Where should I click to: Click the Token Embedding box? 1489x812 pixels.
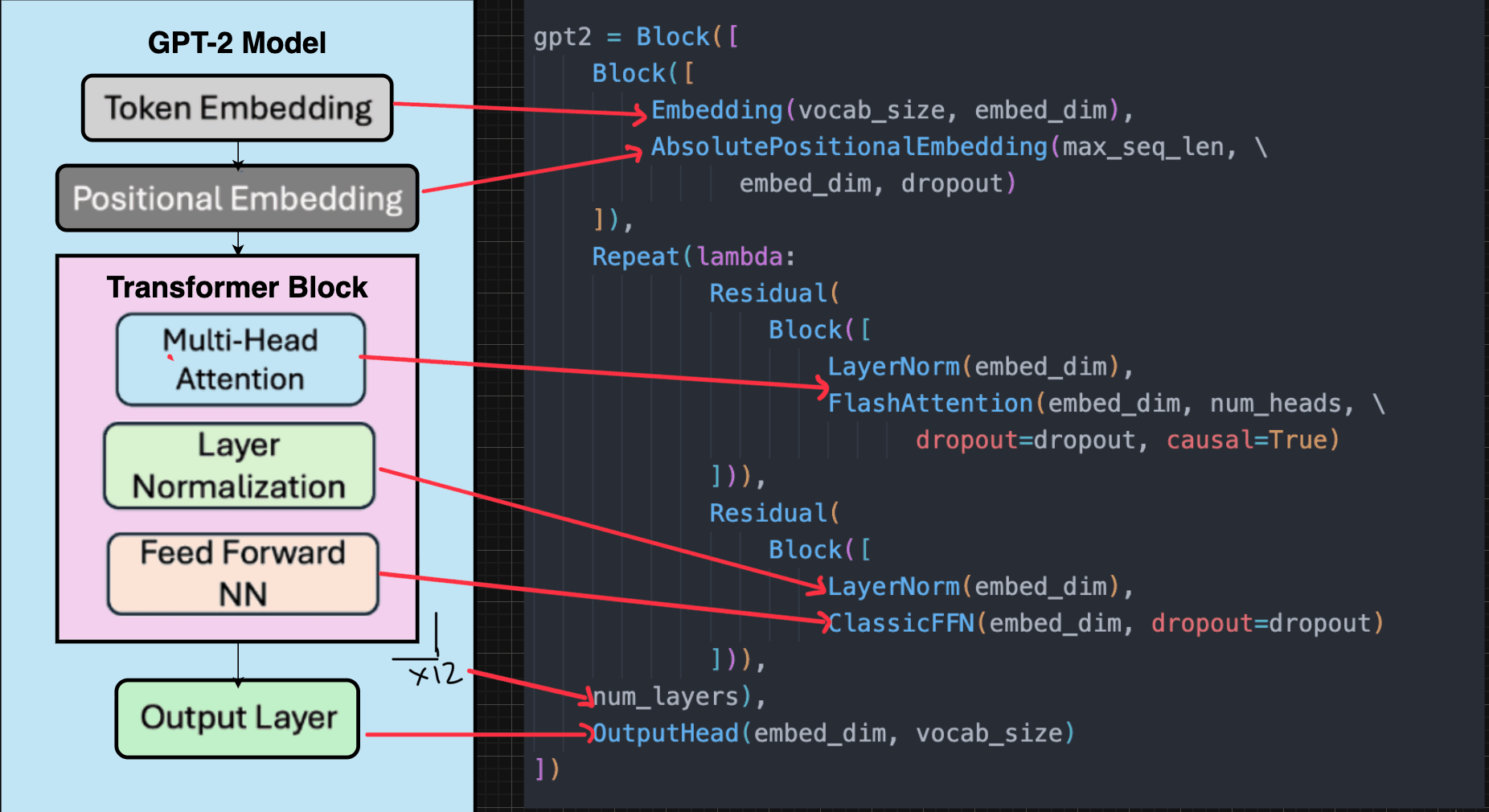pos(236,108)
